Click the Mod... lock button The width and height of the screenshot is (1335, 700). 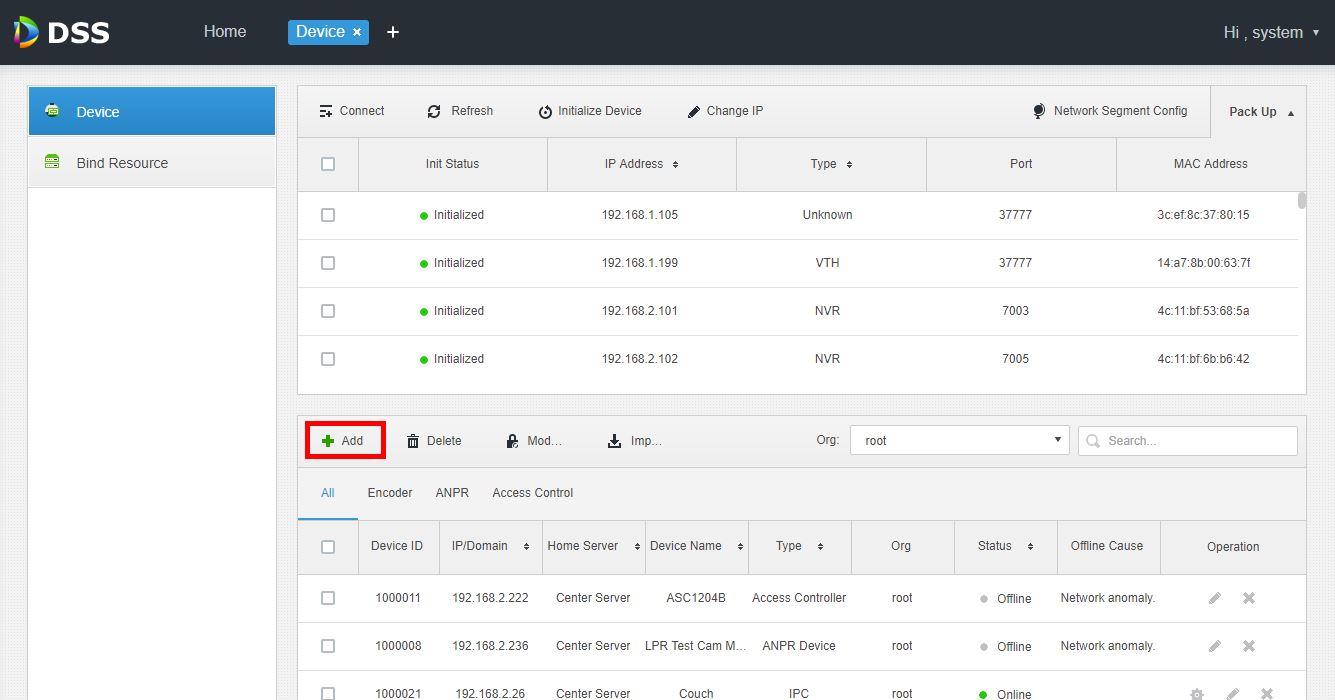coord(533,441)
